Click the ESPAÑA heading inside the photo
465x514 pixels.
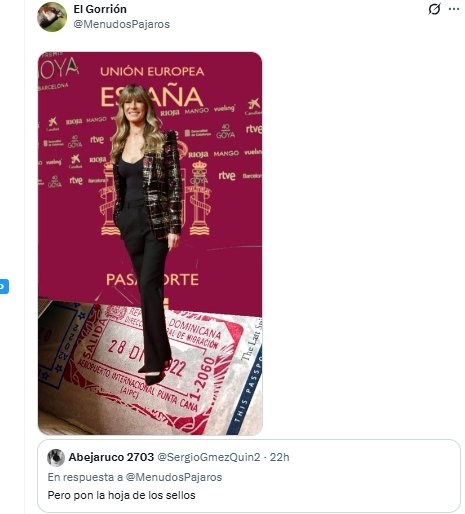click(152, 97)
